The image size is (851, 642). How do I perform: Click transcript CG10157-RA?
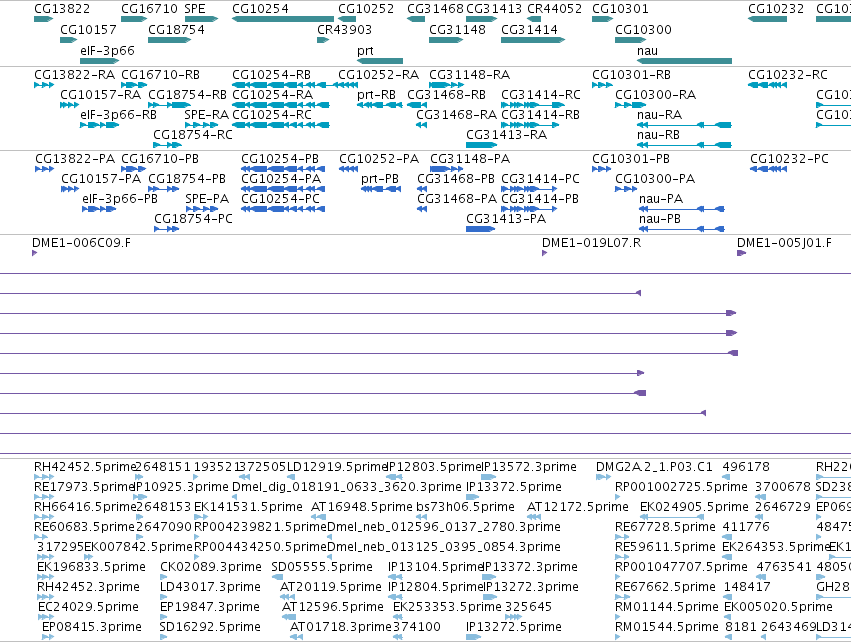click(x=101, y=94)
